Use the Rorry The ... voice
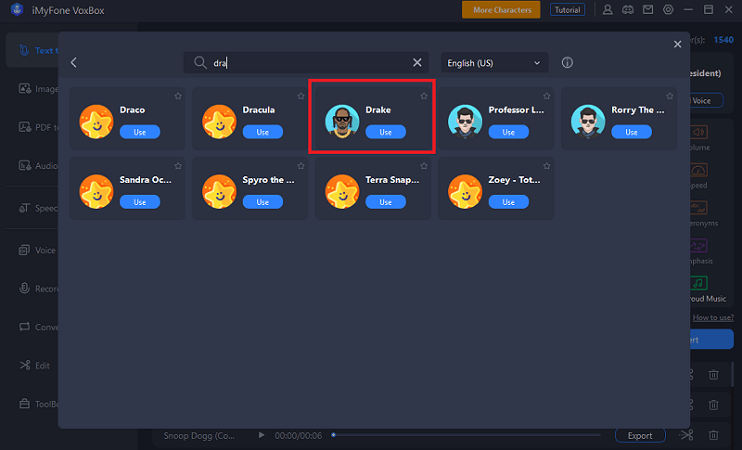The height and width of the screenshot is (450, 742). (631, 132)
